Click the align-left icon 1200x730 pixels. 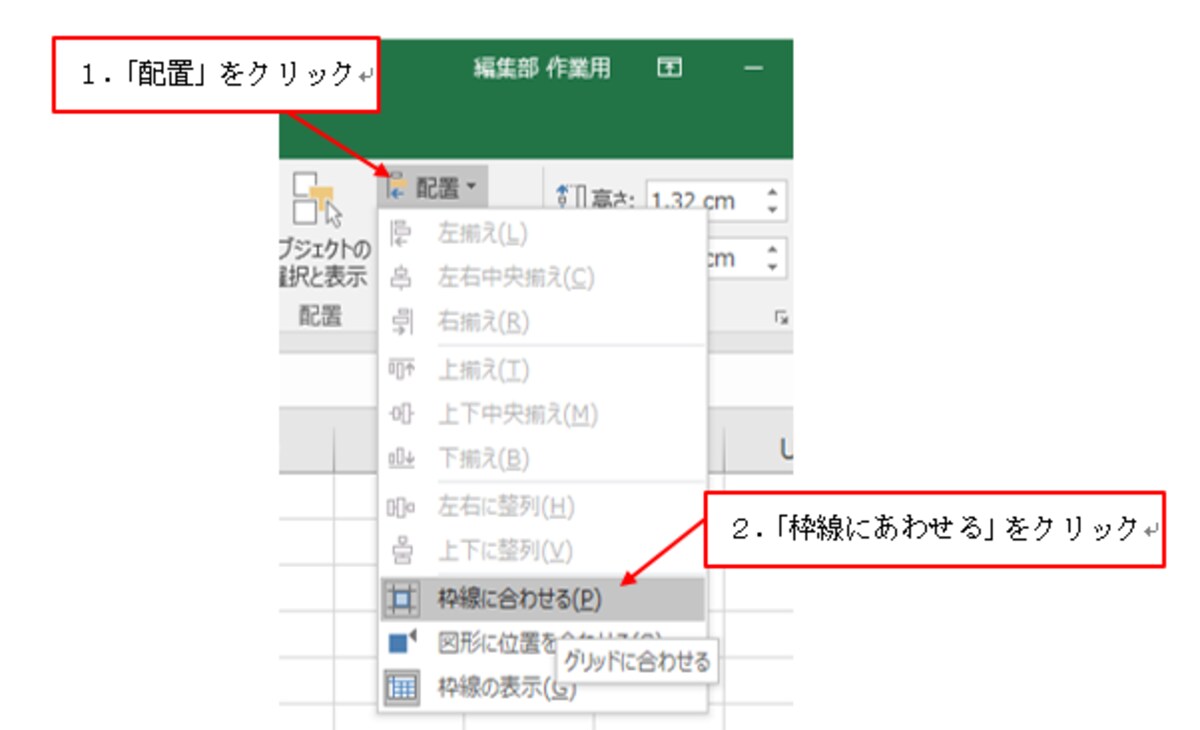tap(401, 234)
